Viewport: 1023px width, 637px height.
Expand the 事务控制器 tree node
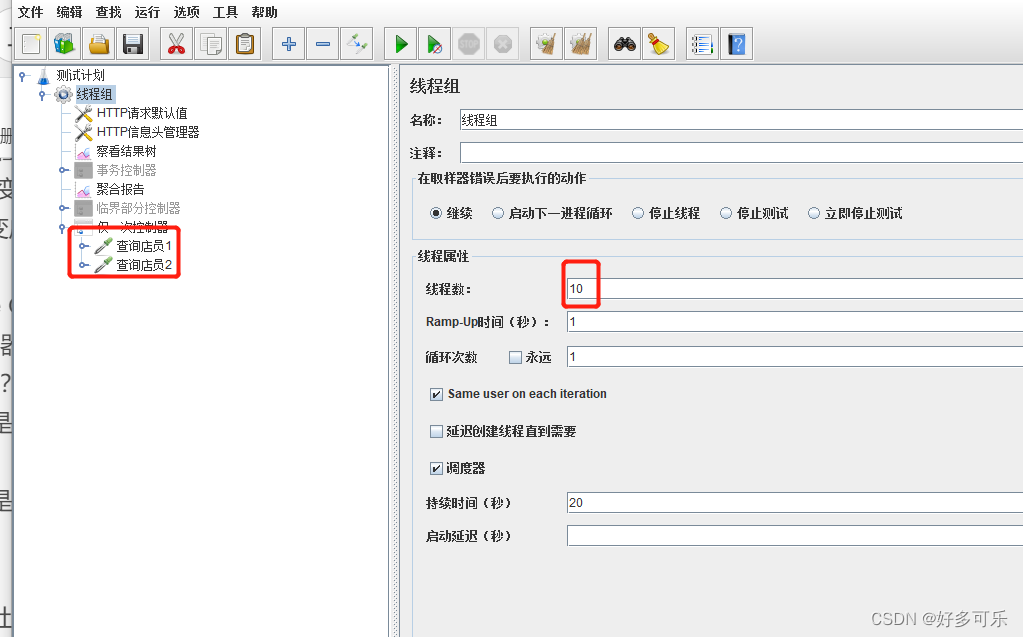click(63, 170)
